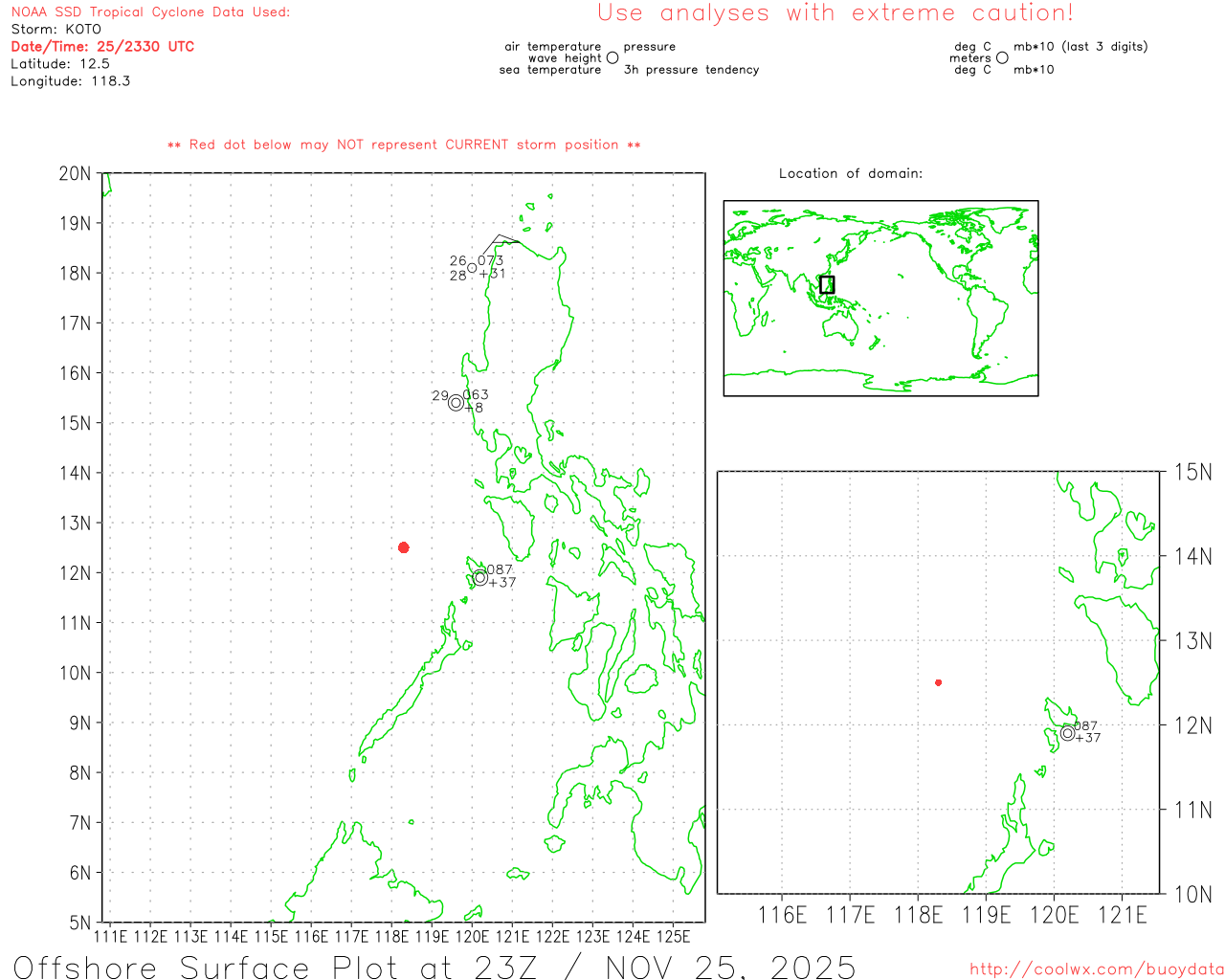The width and height of the screenshot is (1225, 980).
Task: Select the 'Longitude: 118.3' line
Action: [x=70, y=81]
